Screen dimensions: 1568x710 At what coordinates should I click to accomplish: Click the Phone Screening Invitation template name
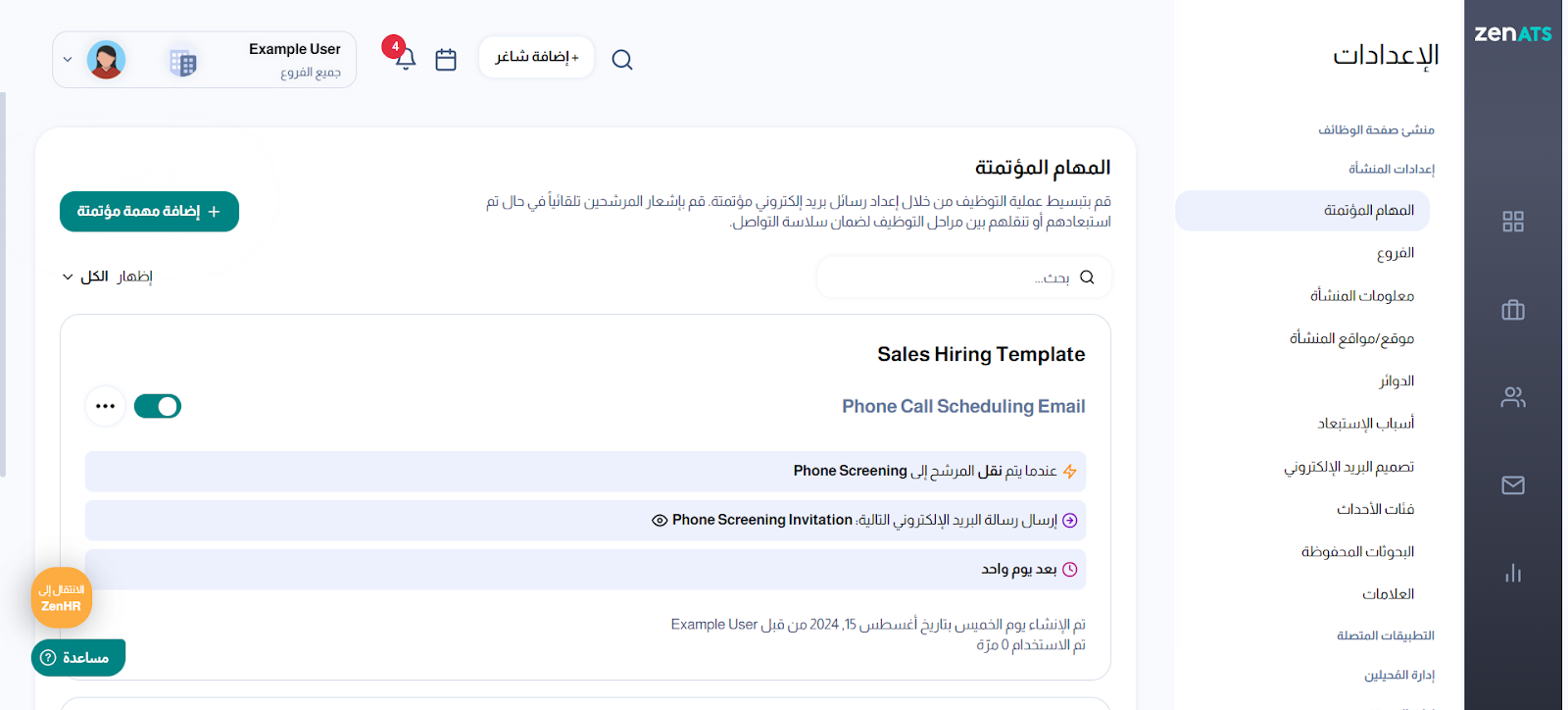[x=762, y=521]
